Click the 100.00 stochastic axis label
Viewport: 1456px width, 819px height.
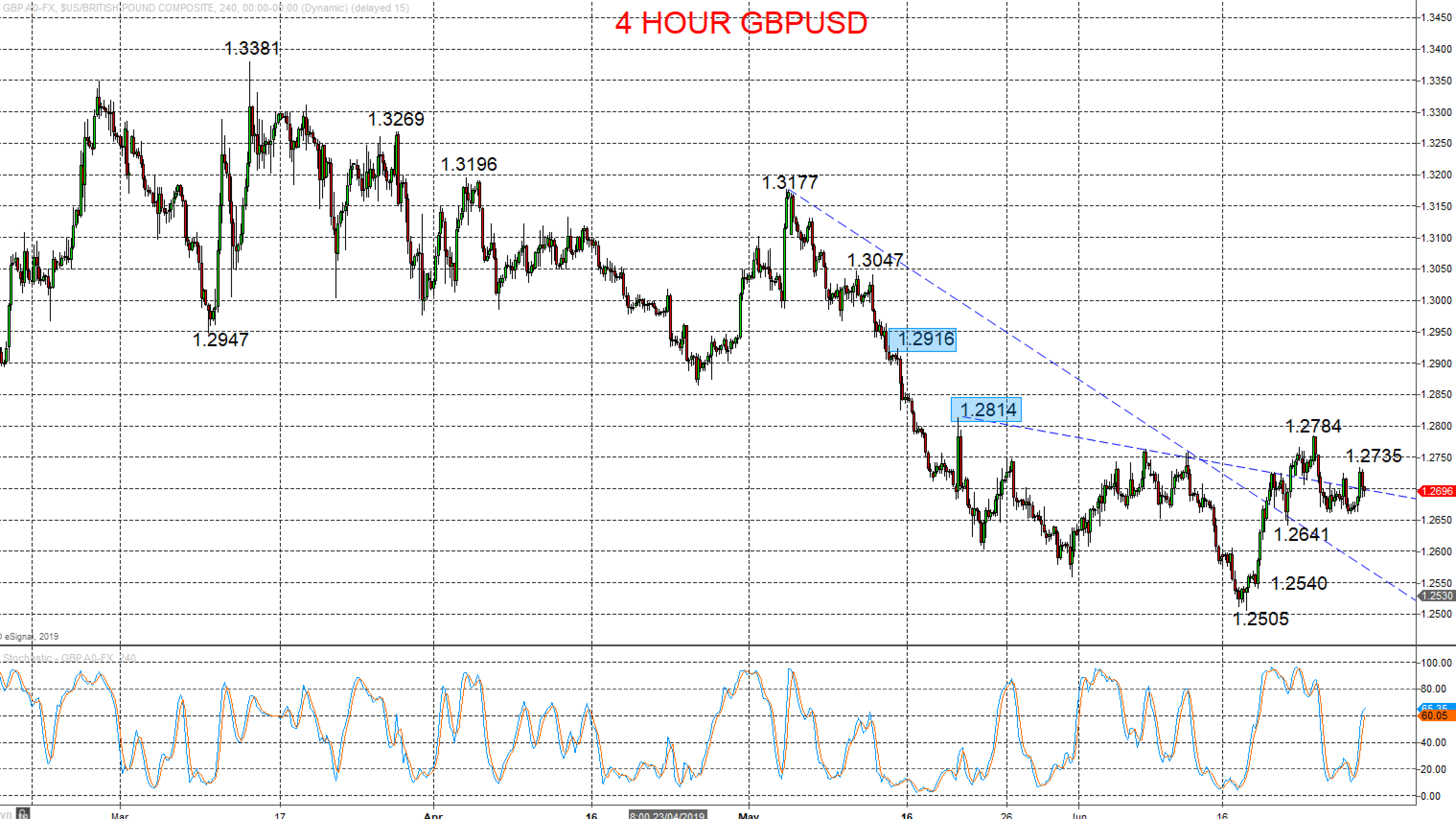(x=1436, y=663)
